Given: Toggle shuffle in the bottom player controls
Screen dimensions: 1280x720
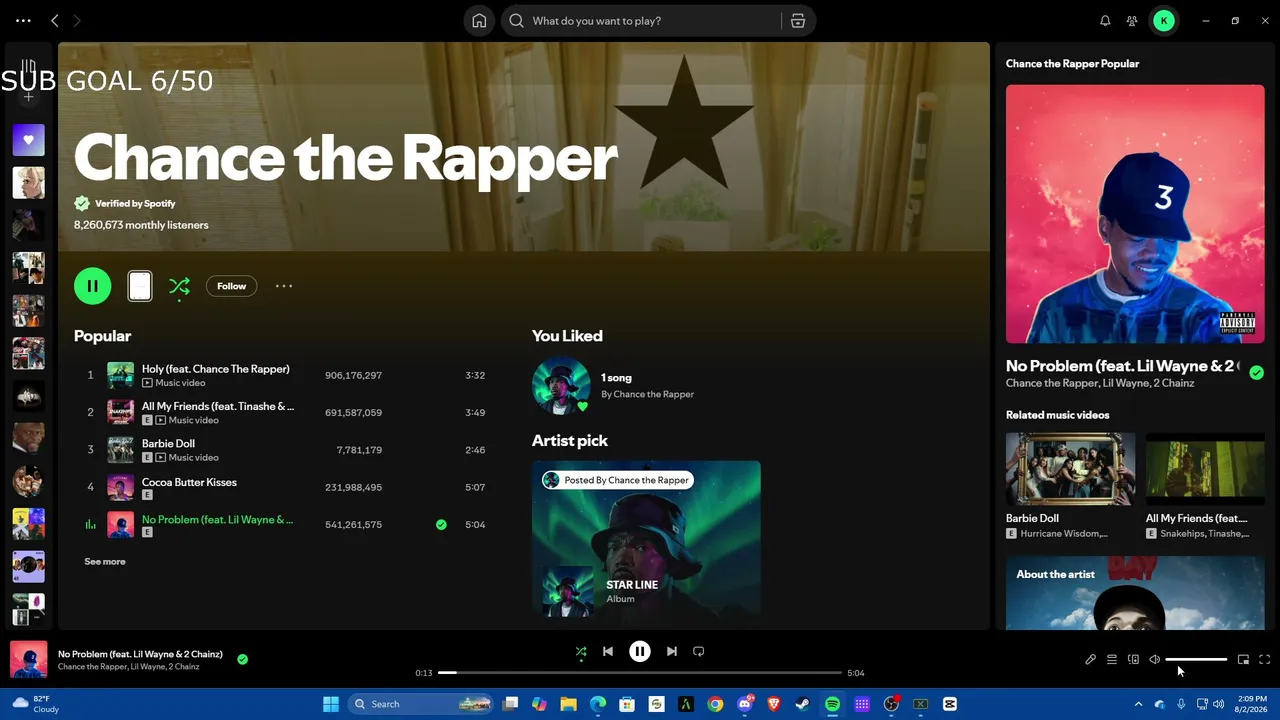Looking at the screenshot, I should tap(581, 651).
